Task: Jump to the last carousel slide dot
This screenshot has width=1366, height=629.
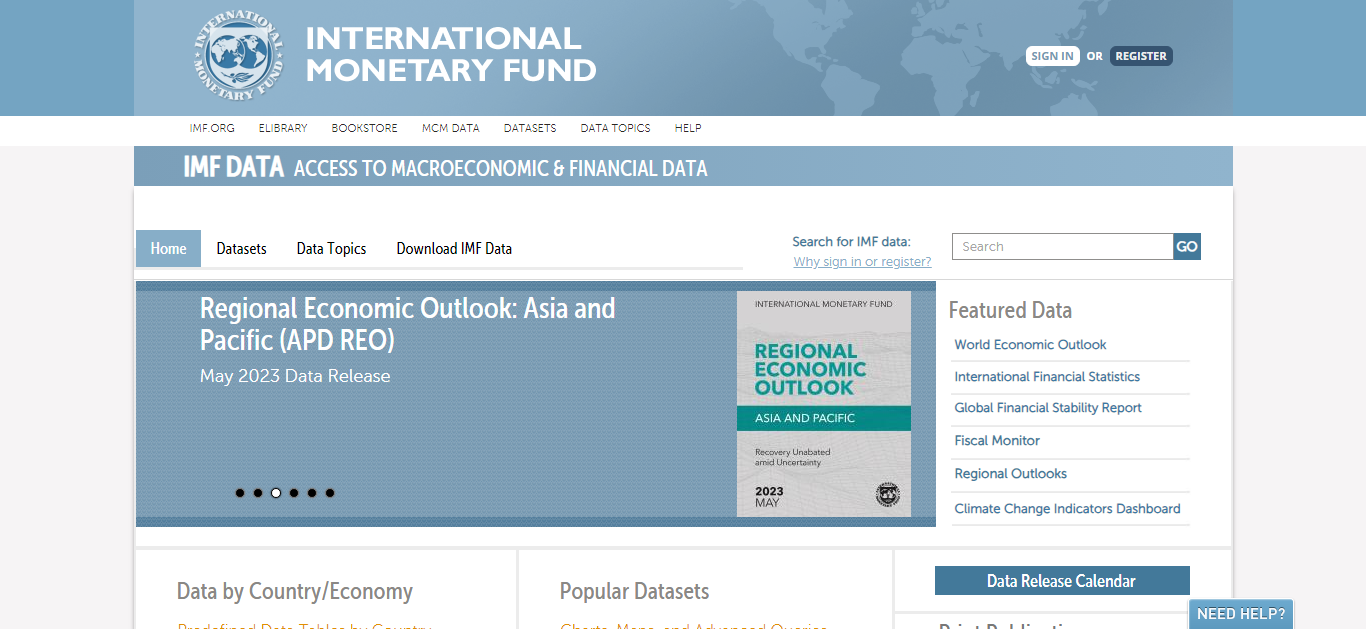Action: (330, 493)
